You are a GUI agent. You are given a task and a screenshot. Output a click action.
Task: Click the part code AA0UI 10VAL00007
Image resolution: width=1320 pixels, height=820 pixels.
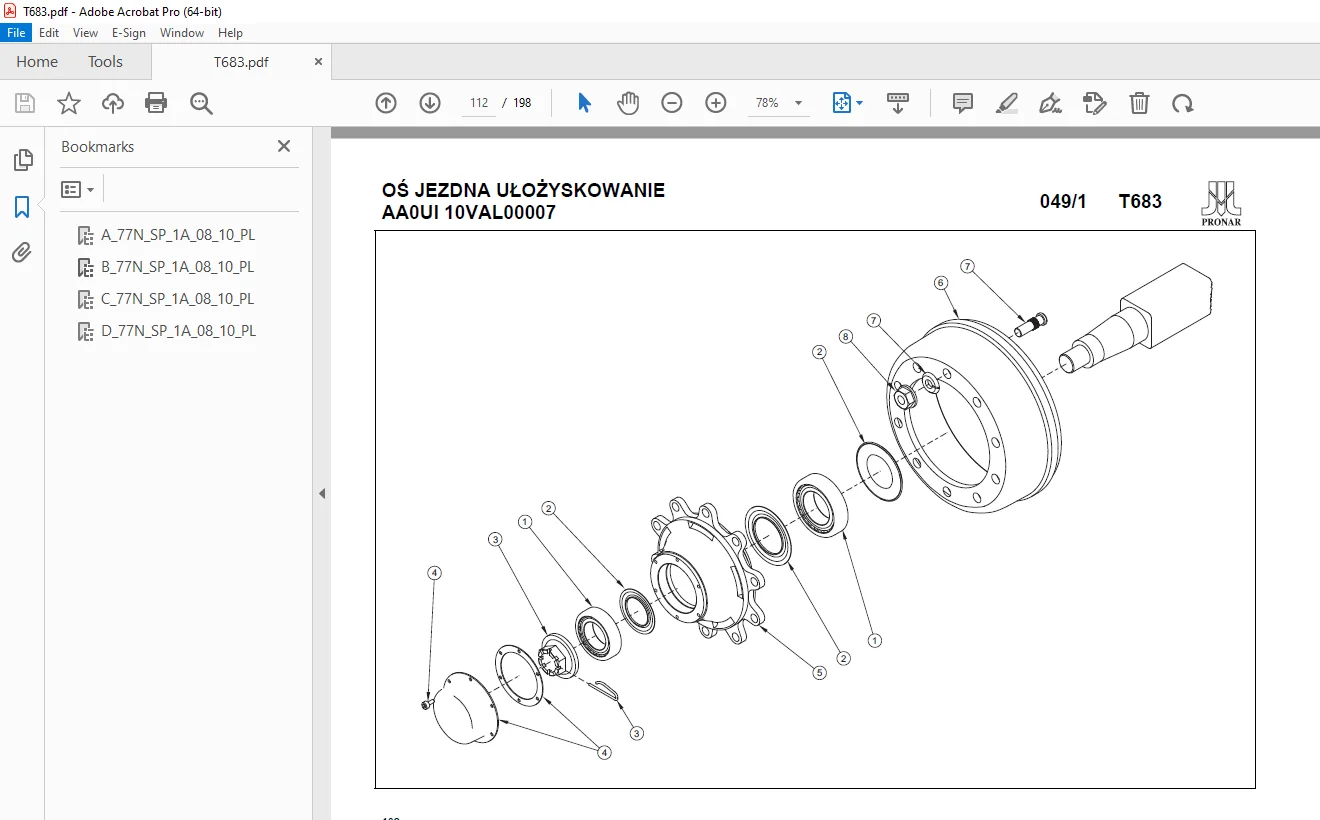[469, 213]
